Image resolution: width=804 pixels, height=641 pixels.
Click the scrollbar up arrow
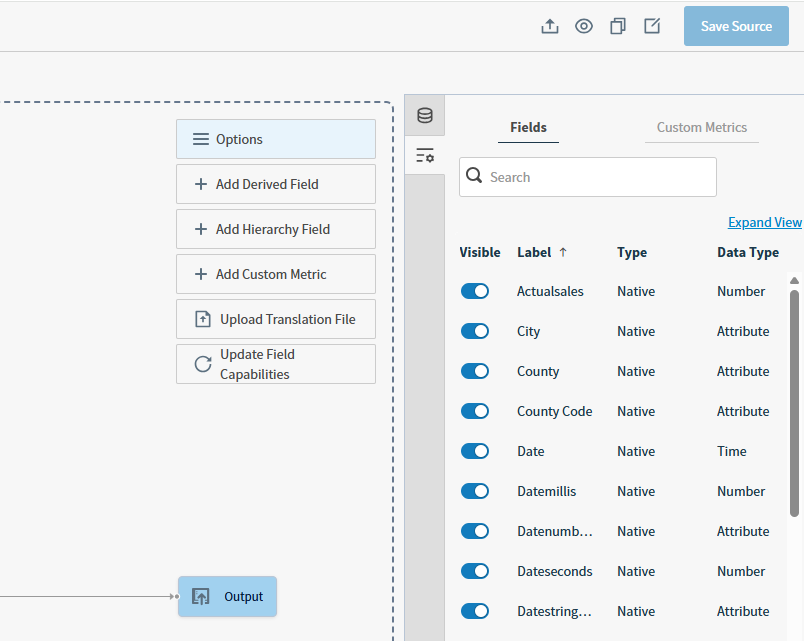click(x=794, y=281)
